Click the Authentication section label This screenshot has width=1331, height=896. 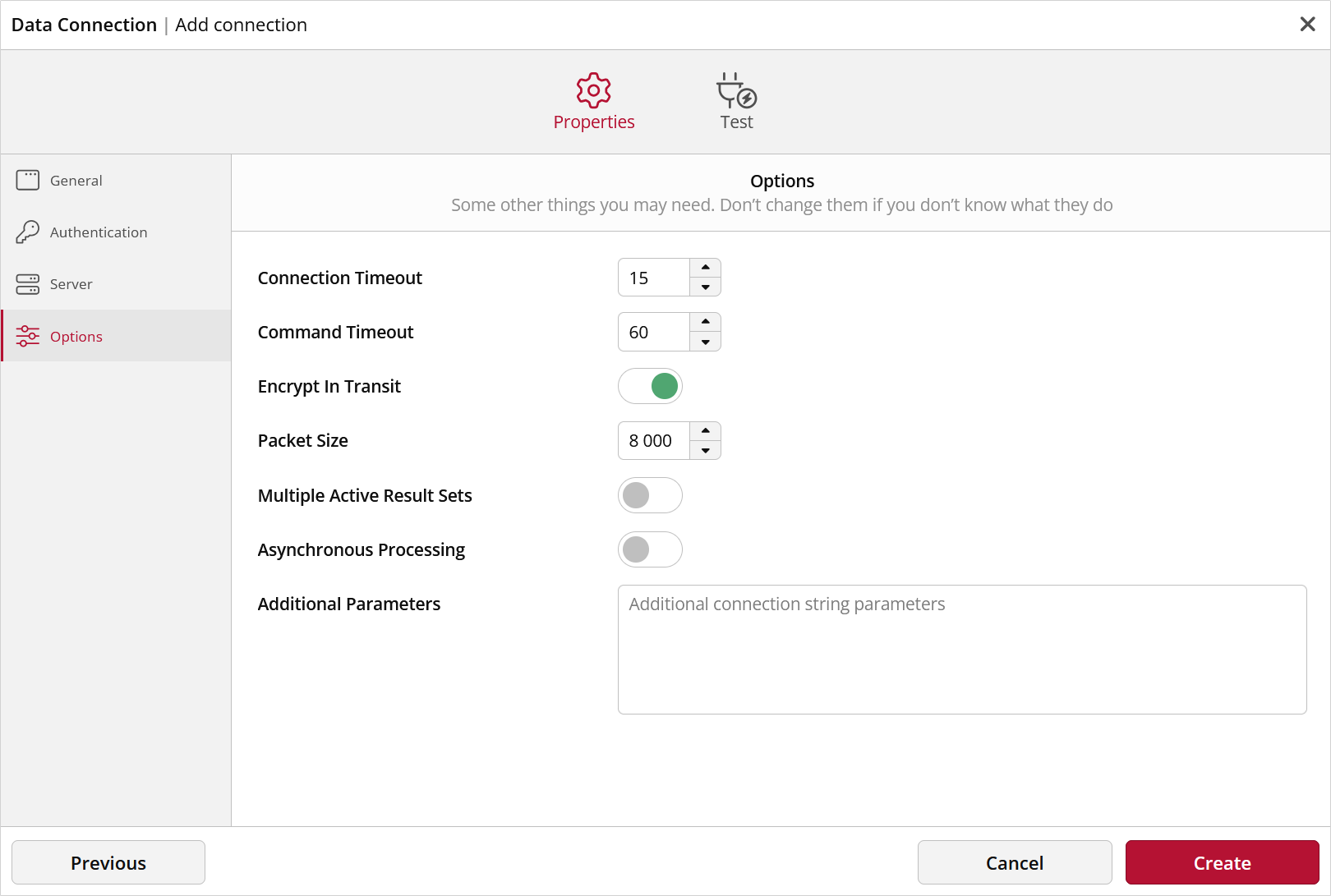[x=99, y=232]
